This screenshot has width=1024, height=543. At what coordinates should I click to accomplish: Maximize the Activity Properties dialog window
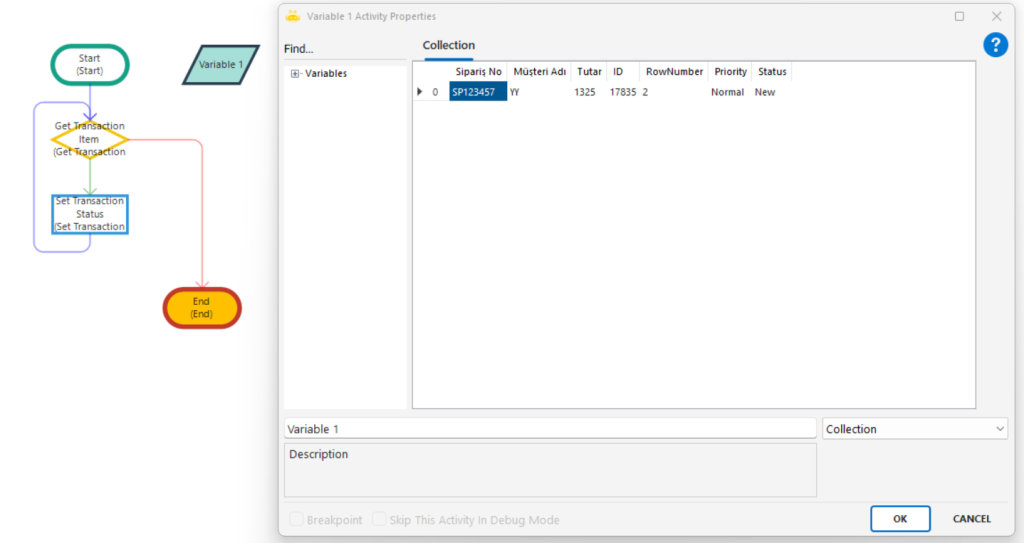click(x=960, y=16)
